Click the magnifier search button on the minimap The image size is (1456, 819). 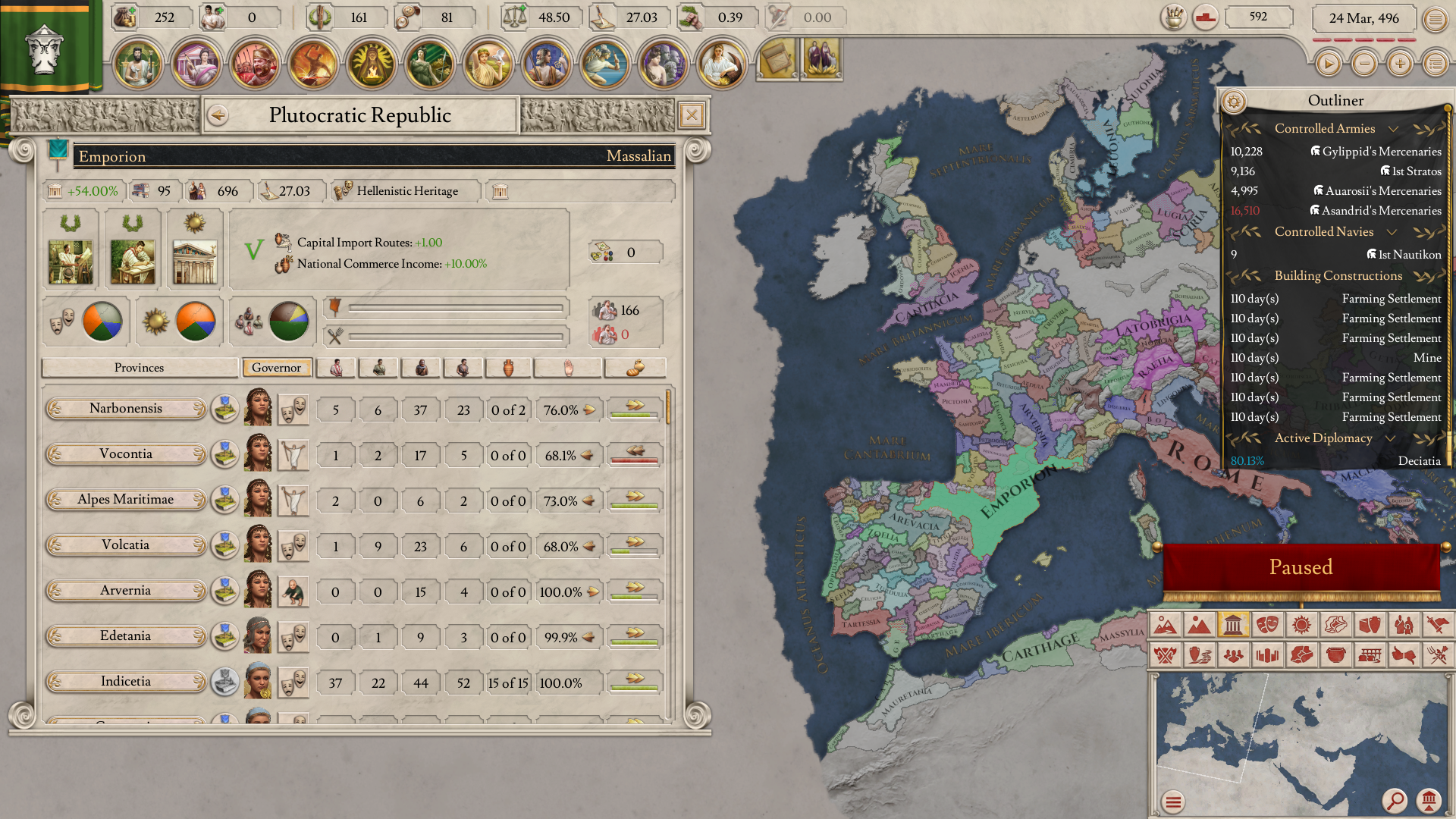(1394, 800)
